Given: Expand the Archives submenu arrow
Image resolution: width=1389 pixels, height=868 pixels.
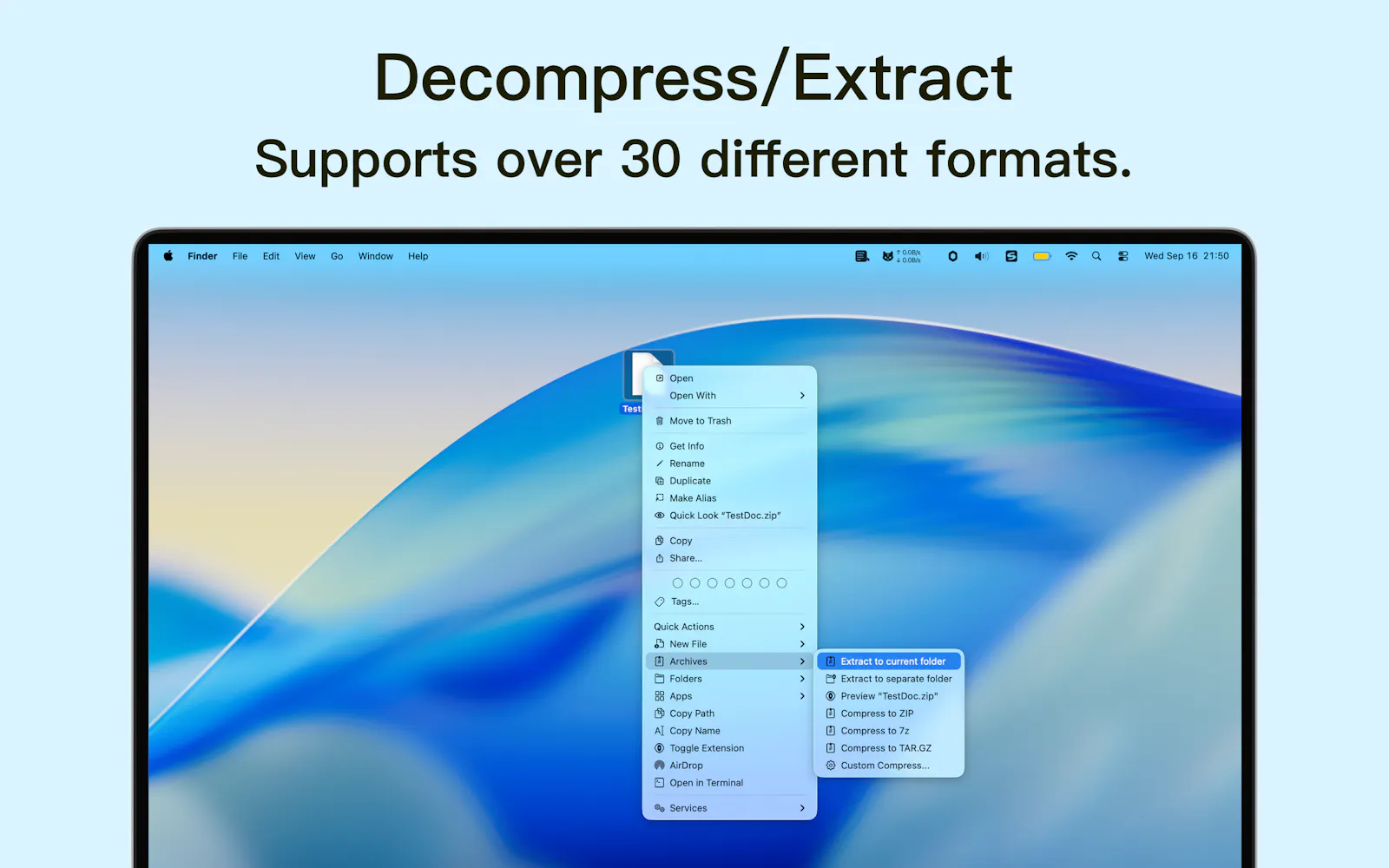Looking at the screenshot, I should 802,661.
